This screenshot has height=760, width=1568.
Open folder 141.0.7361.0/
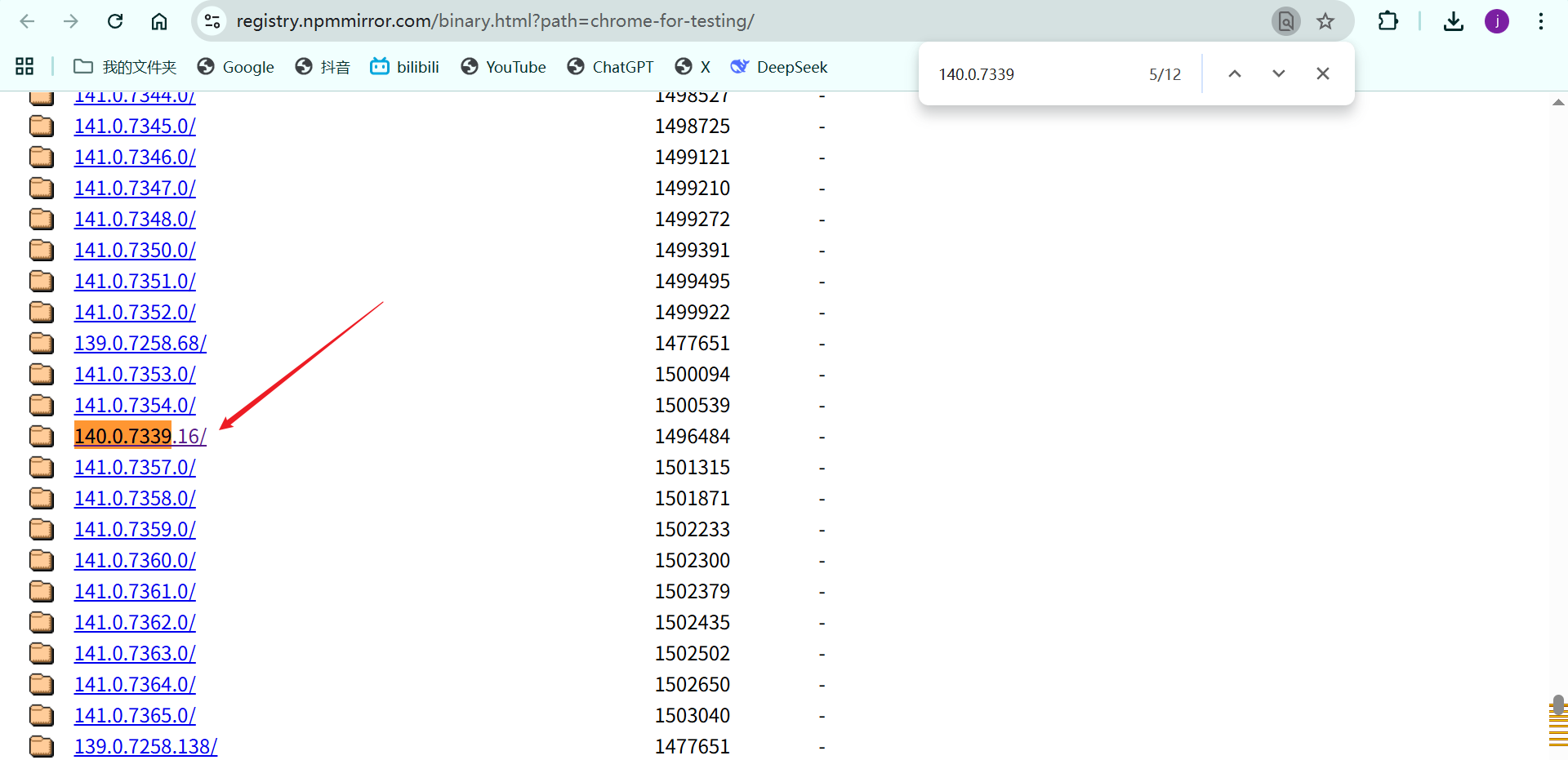(x=135, y=592)
